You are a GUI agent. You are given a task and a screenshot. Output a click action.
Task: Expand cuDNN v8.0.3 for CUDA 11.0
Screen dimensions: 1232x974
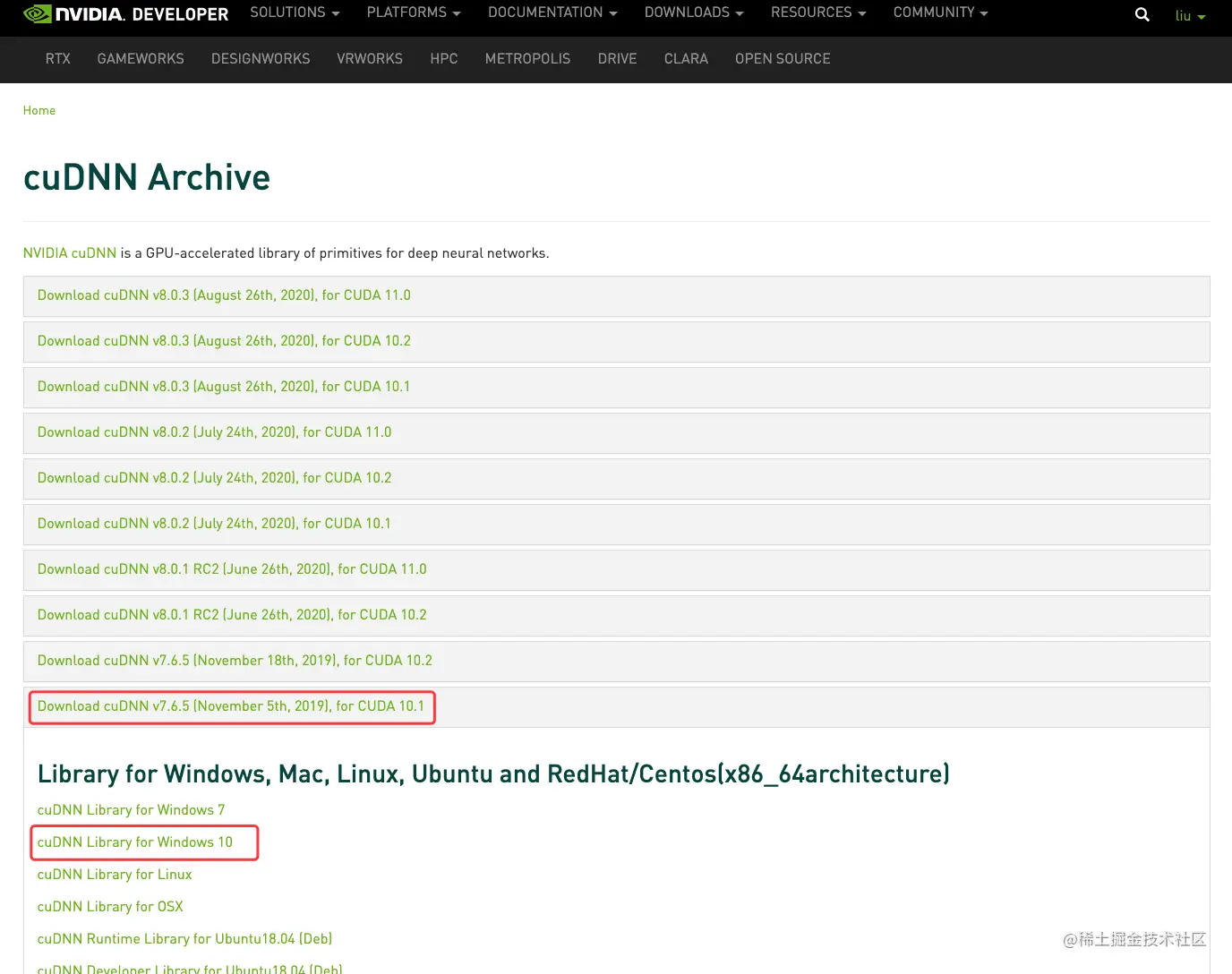coord(616,296)
